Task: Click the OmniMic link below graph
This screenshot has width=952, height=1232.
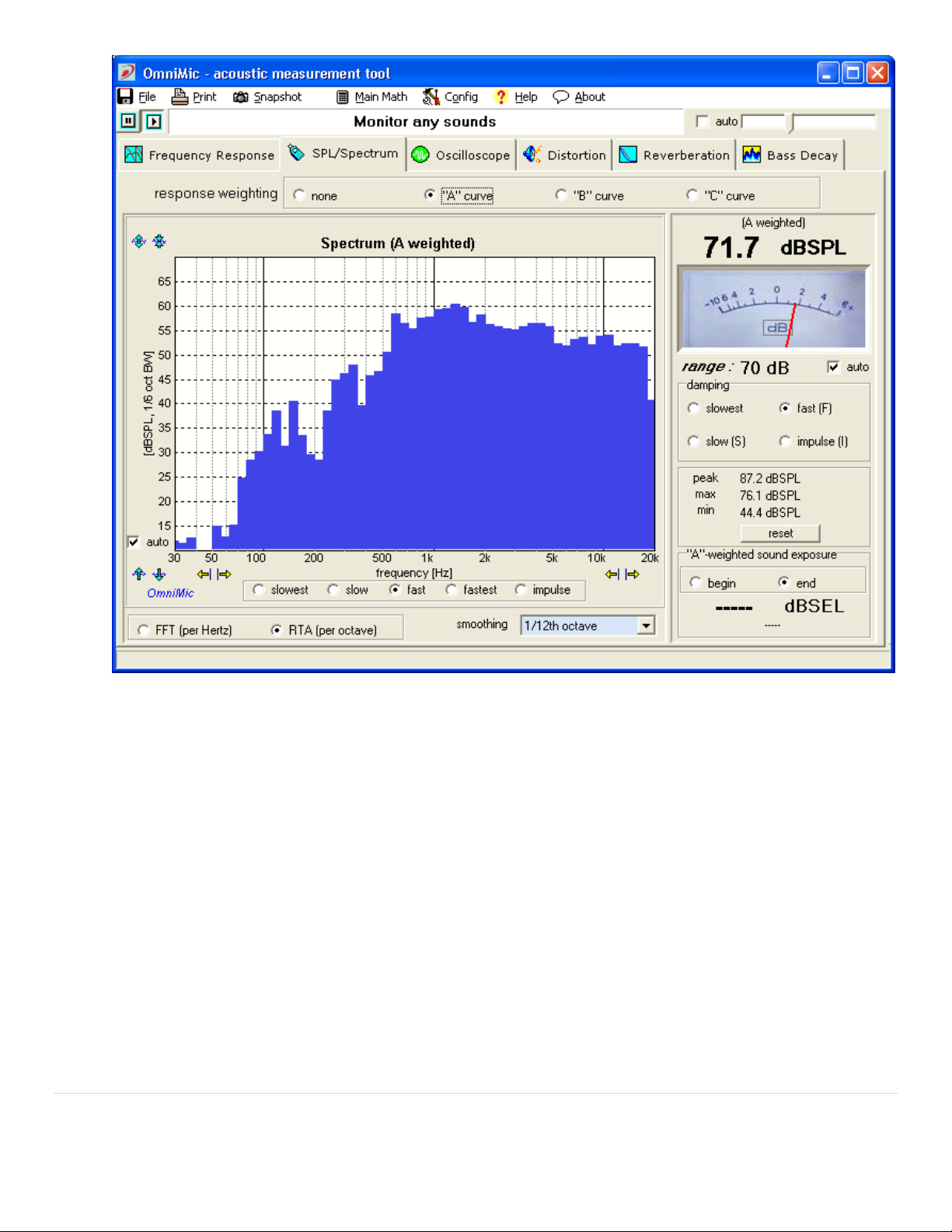Action: (x=171, y=593)
